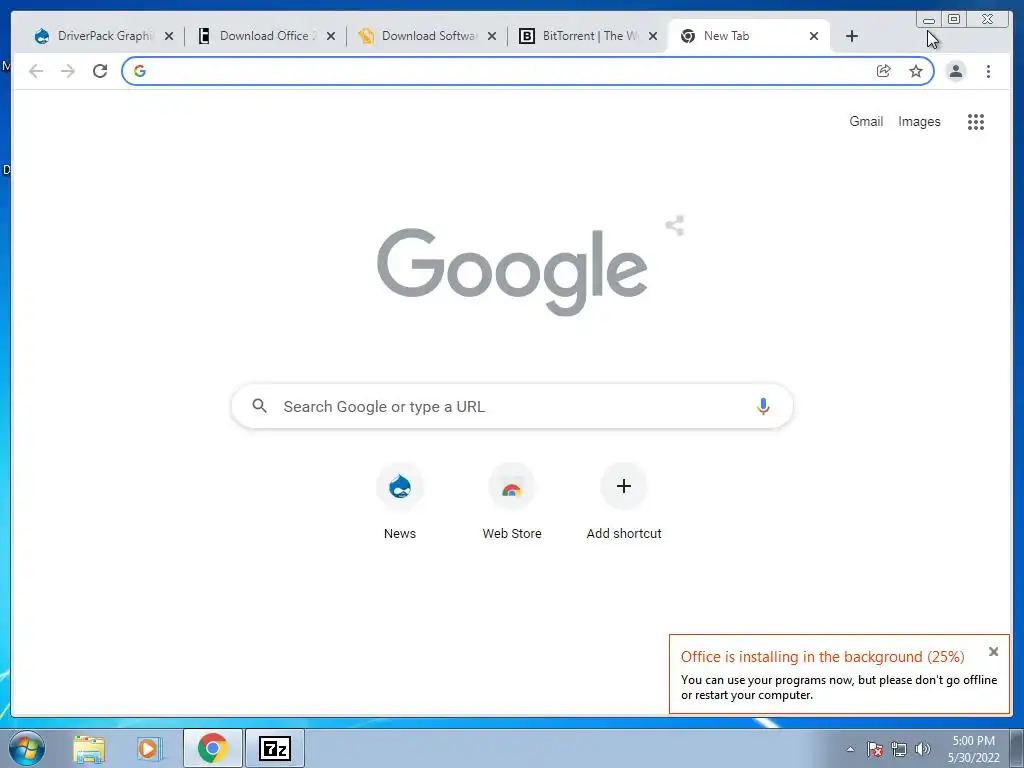Switch to the Download Office tab

point(266,36)
